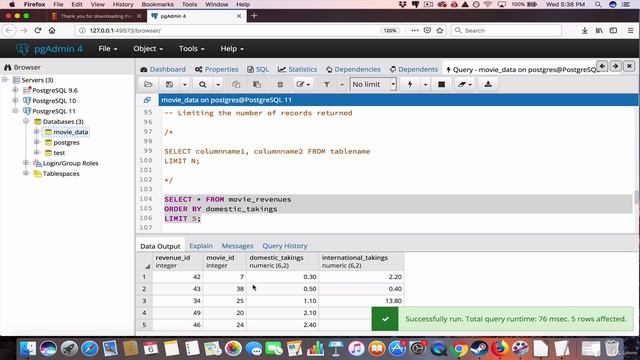The image size is (640, 360).
Task: Collapse the Databases (3) node
Action: [x=26, y=121]
